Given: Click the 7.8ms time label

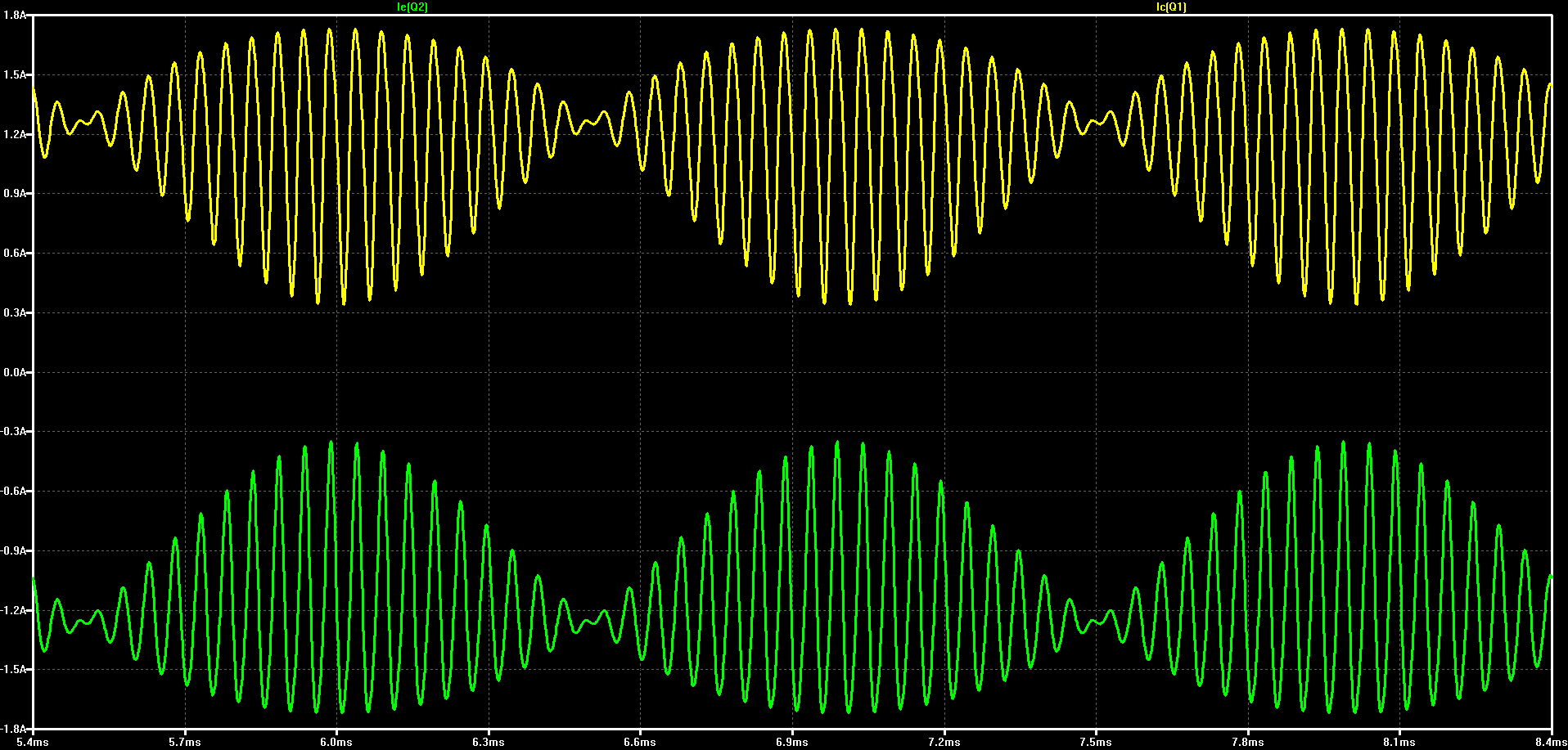Looking at the screenshot, I should click(x=1248, y=743).
